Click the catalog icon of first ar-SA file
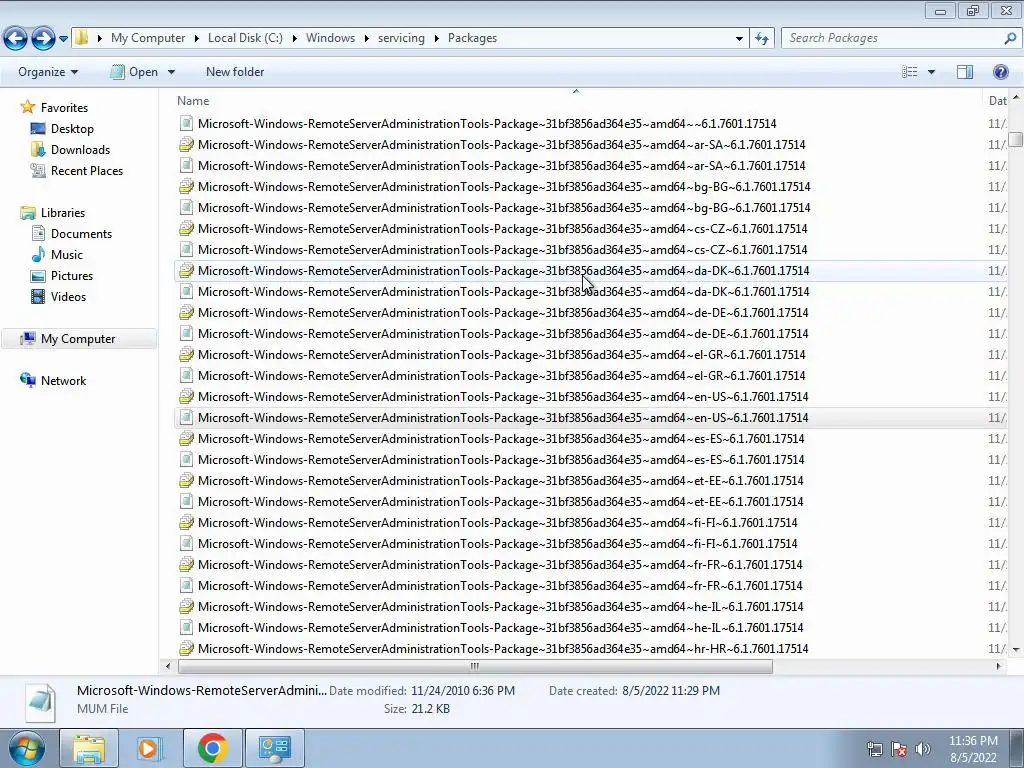Image resolution: width=1024 pixels, height=768 pixels. [x=186, y=144]
